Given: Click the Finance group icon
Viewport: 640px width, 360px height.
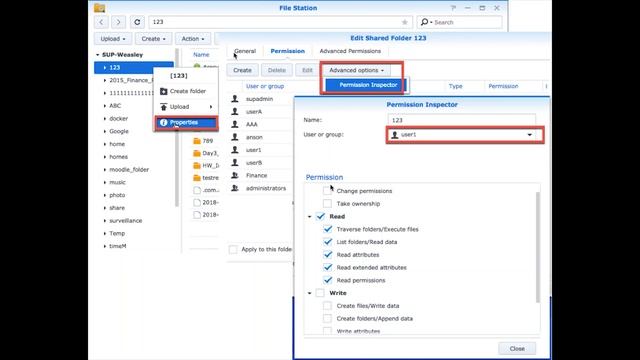Looking at the screenshot, I should [235, 175].
